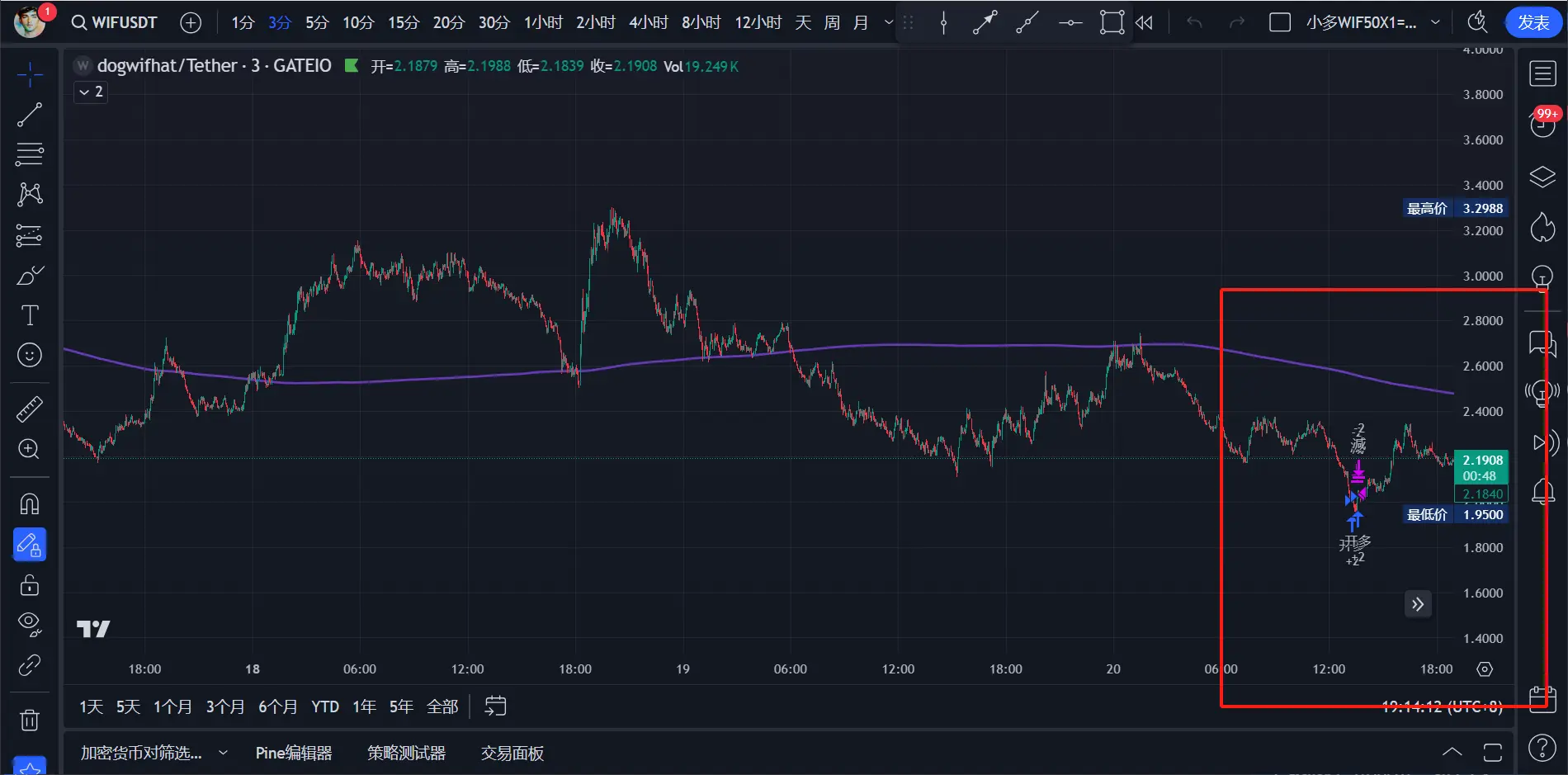
Task: Collapse the indicator legend showing 2
Action: (91, 92)
